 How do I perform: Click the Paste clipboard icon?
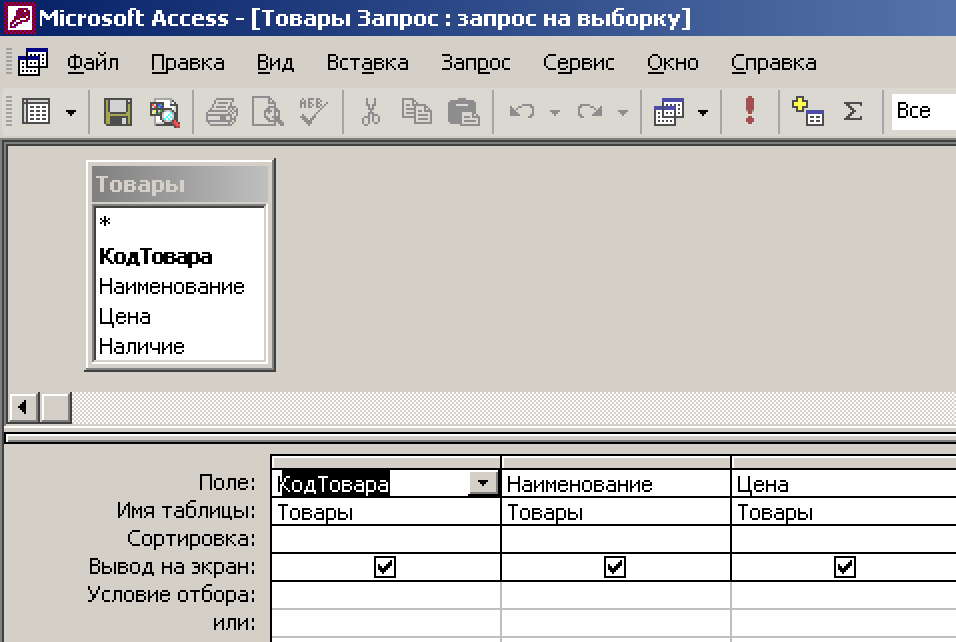pos(463,112)
